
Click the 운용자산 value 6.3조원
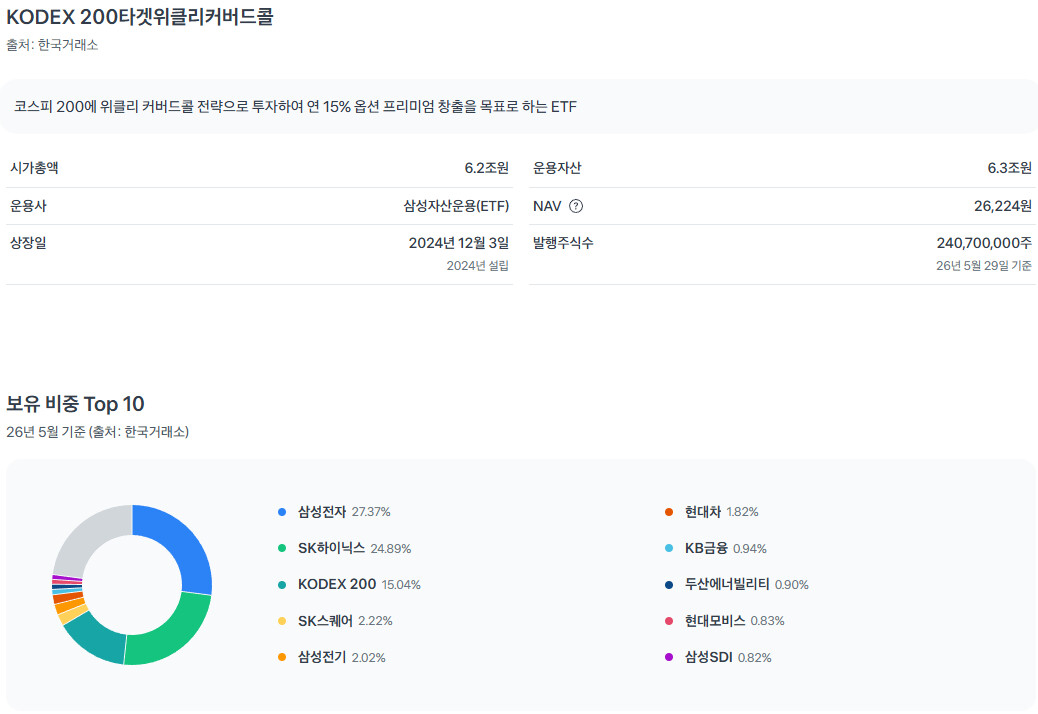1010,168
